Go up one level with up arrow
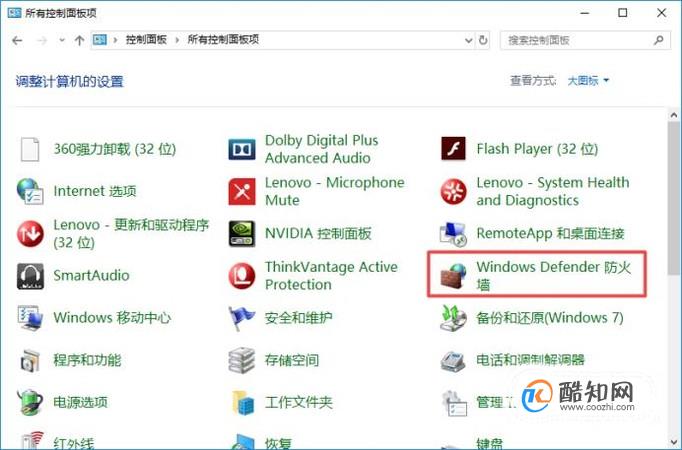 coord(79,40)
